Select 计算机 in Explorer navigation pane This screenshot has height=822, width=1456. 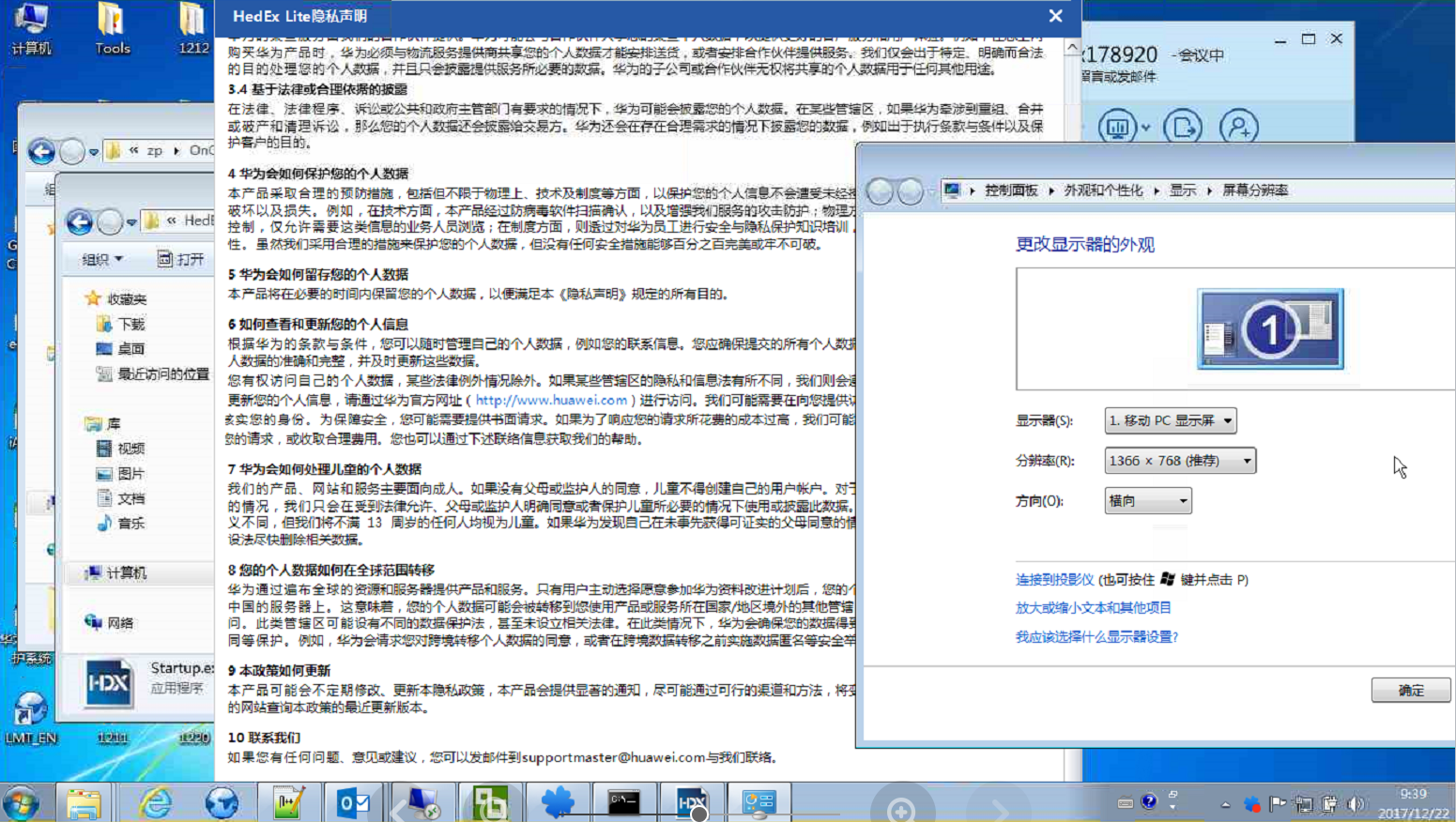(x=116, y=573)
